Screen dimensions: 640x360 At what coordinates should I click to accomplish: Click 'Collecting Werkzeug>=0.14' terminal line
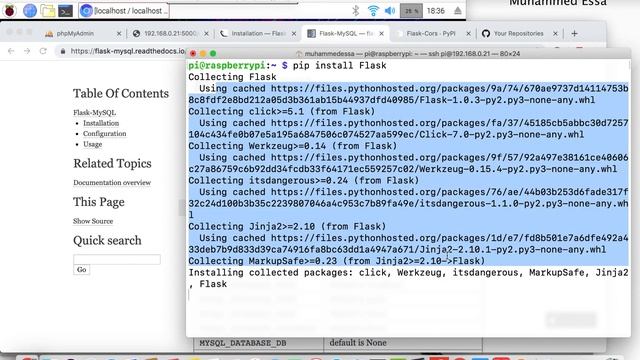[293, 146]
